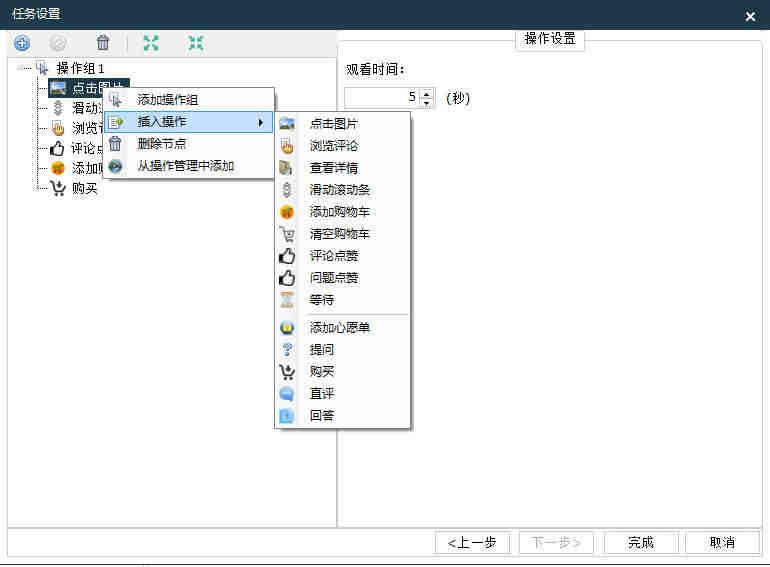Click the submenu arrow beside 插入操作
Screen dimensions: 770x567
click(x=261, y=122)
